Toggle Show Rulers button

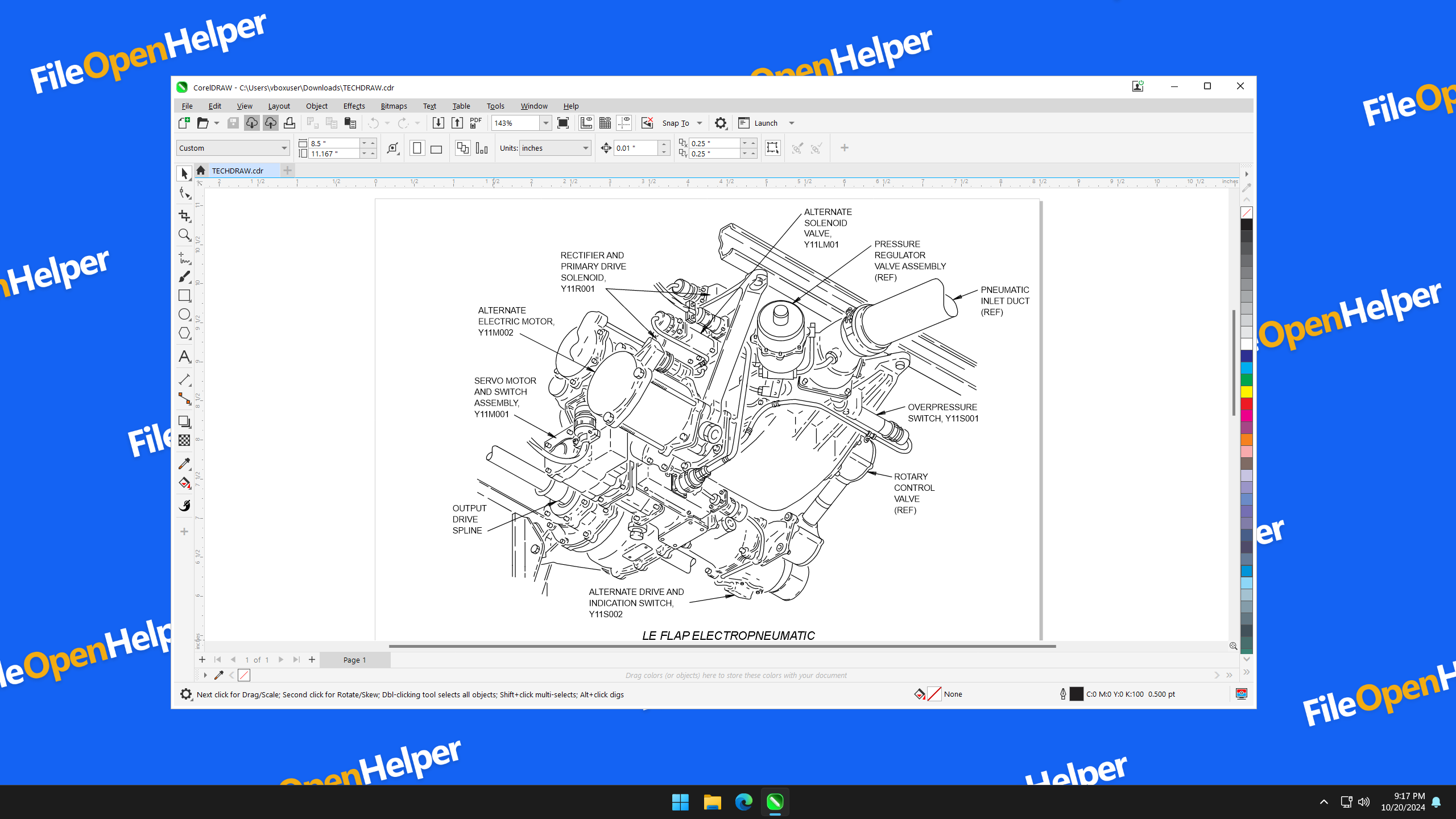[x=586, y=123]
